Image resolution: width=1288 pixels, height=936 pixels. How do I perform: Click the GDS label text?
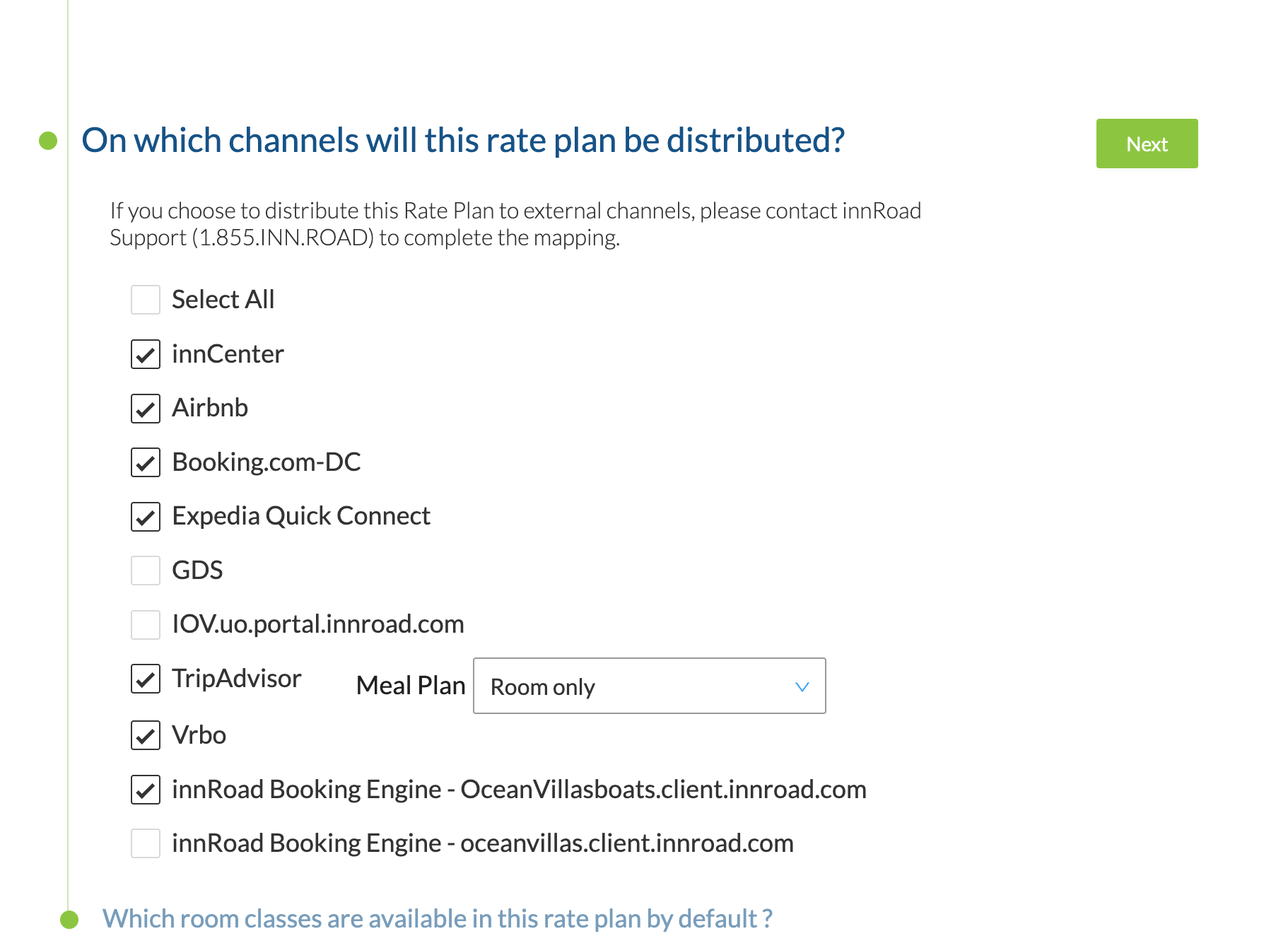[197, 571]
